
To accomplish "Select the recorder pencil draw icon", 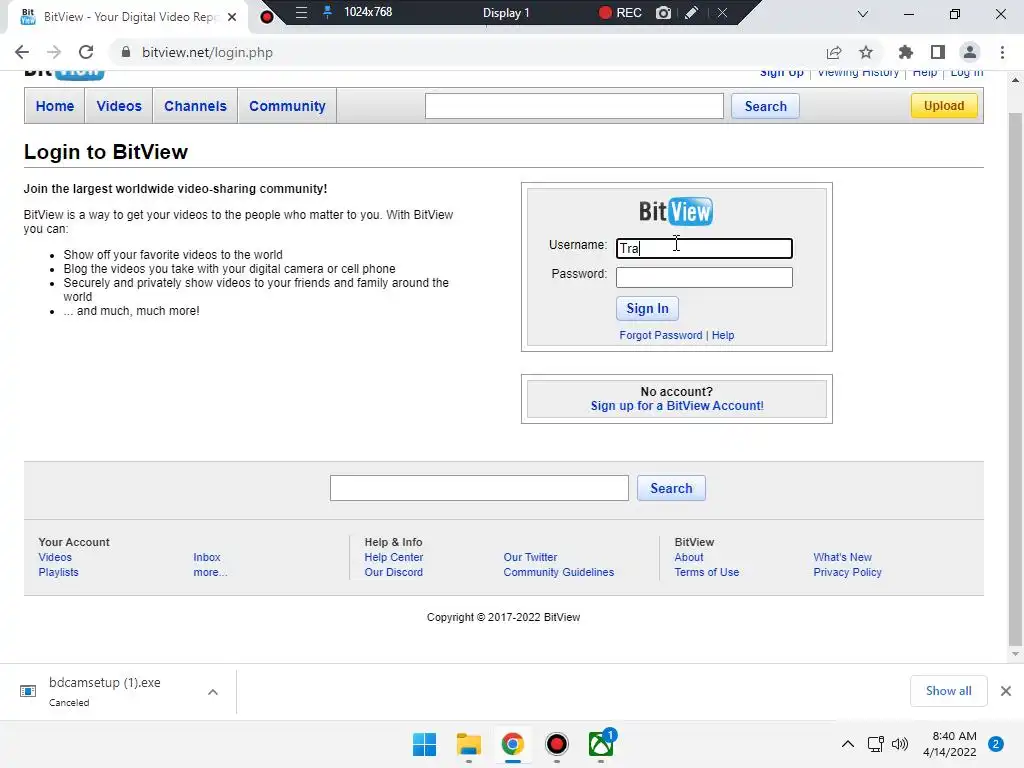I will pyautogui.click(x=692, y=12).
